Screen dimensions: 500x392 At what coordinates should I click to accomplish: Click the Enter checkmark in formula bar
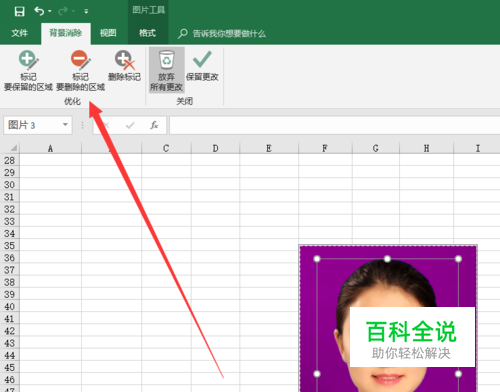tap(130, 125)
